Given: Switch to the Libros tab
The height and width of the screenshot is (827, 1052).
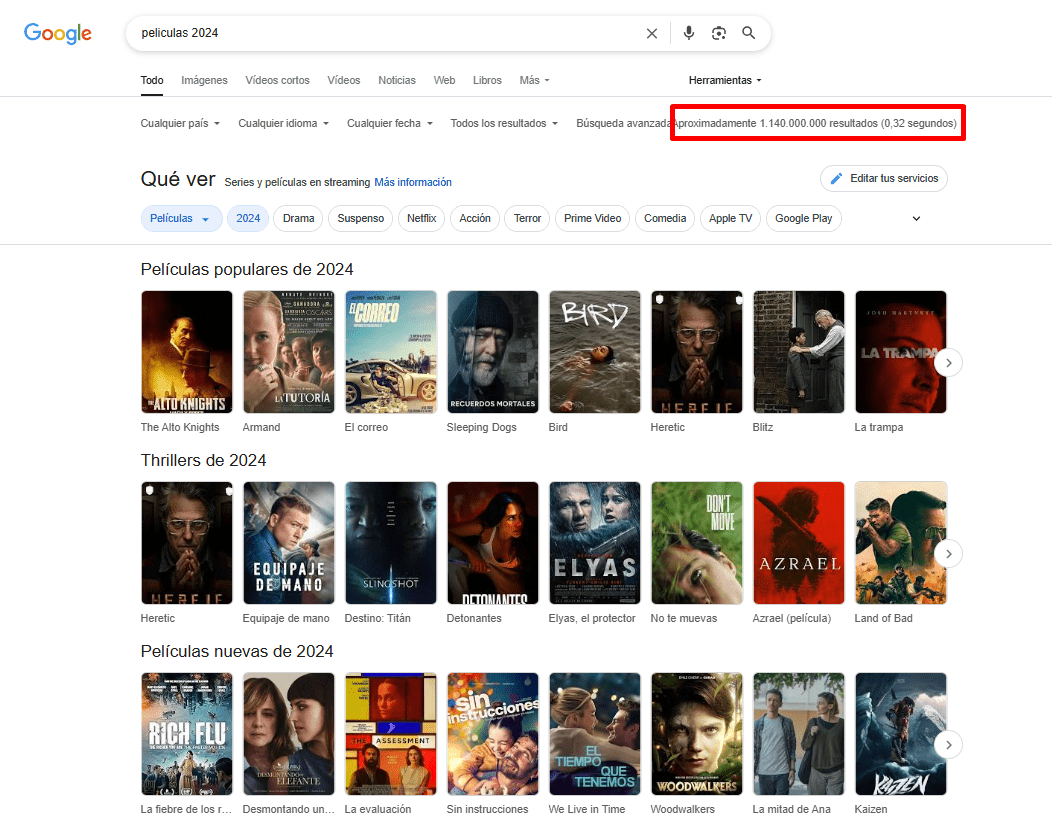Looking at the screenshot, I should [x=487, y=80].
